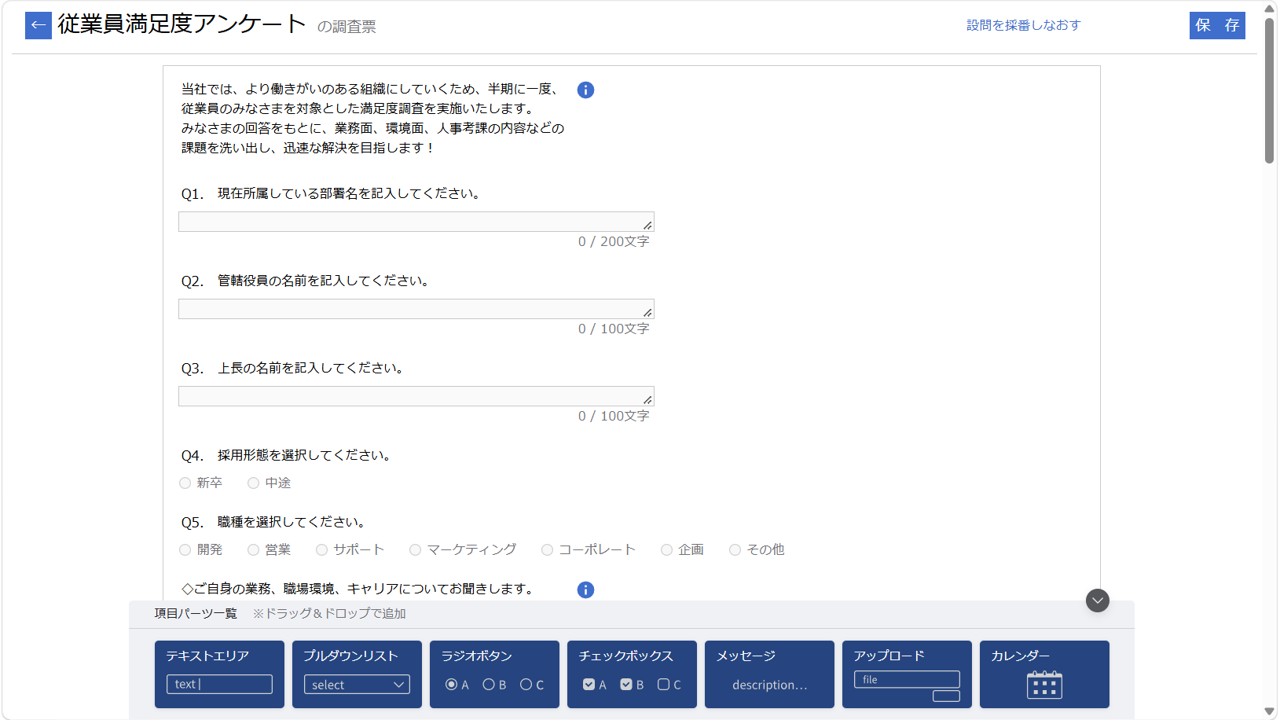Click the 従業員満足度アンケート title
The image size is (1280, 720).
tap(182, 25)
